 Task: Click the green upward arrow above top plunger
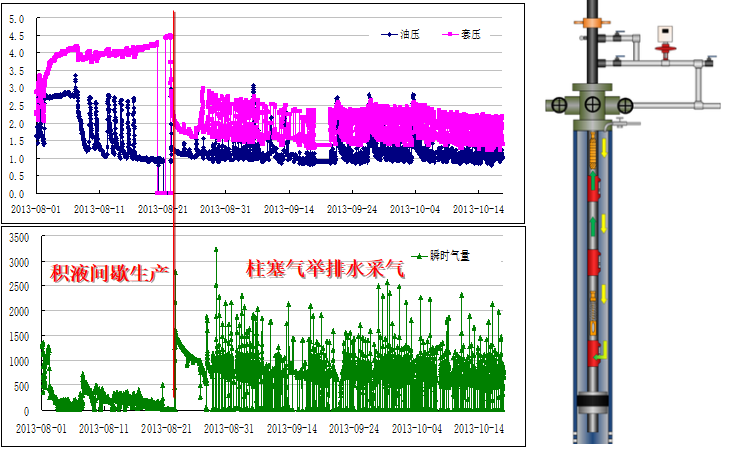pyautogui.click(x=593, y=180)
